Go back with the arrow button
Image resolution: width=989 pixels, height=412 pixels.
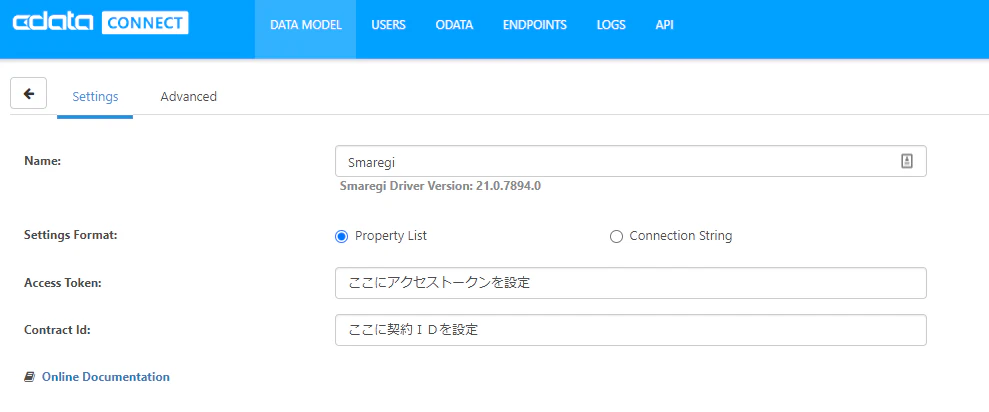(28, 93)
